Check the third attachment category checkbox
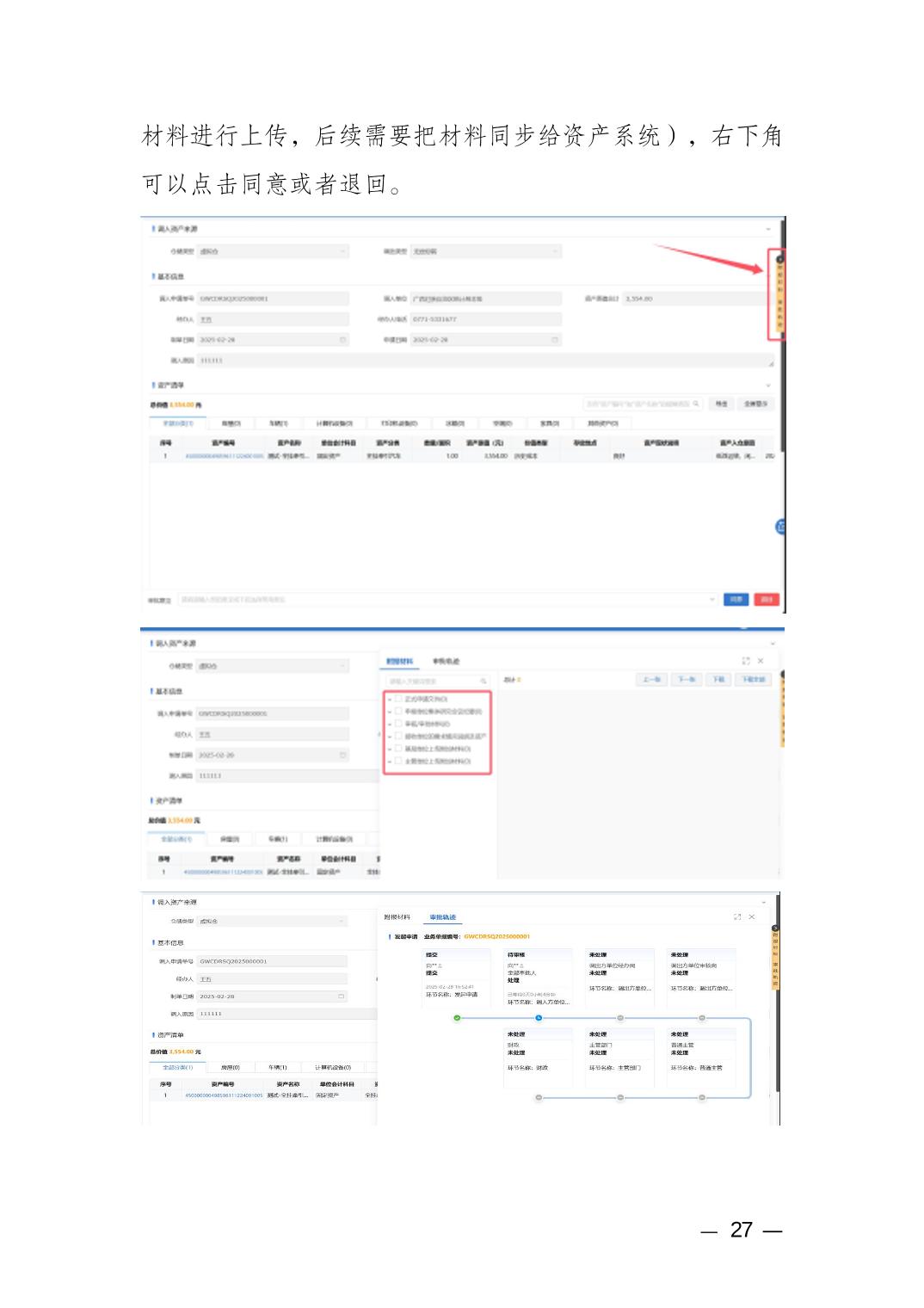Screen dimensions: 924x1308 pyautogui.click(x=398, y=724)
